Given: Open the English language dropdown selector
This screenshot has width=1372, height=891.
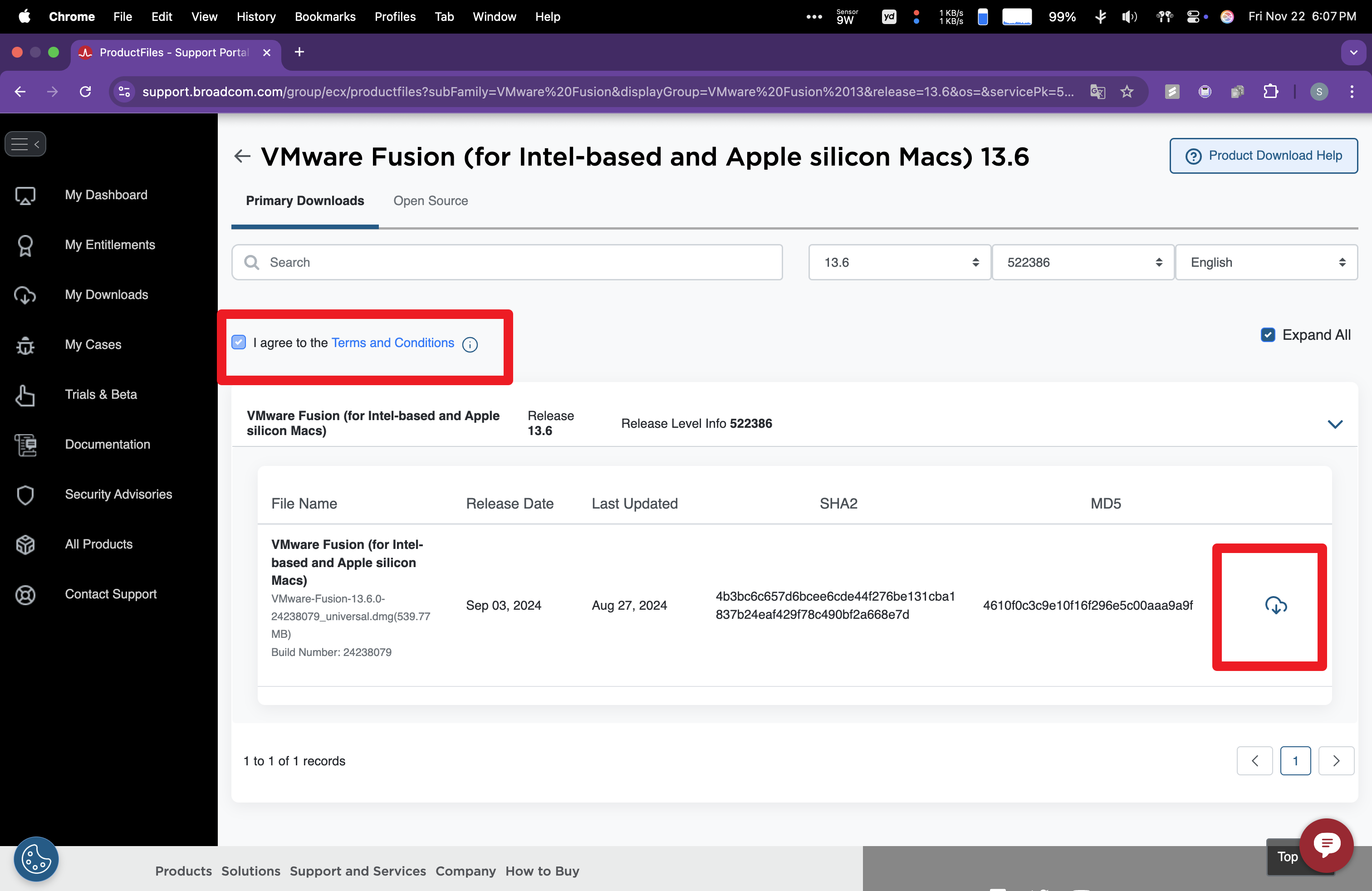Looking at the screenshot, I should pos(1264,262).
